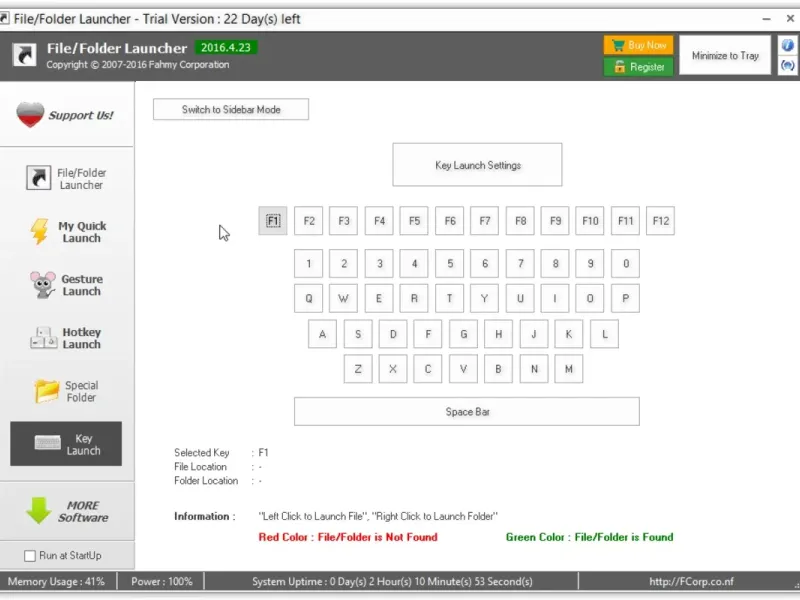
Task: Select the F8 key button
Action: [520, 221]
